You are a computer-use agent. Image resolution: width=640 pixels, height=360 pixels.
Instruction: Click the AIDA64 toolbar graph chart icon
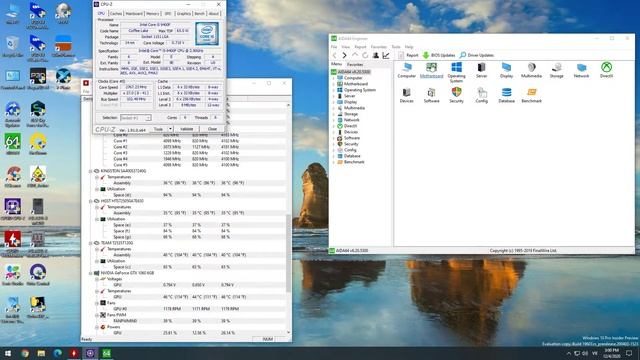(386, 55)
